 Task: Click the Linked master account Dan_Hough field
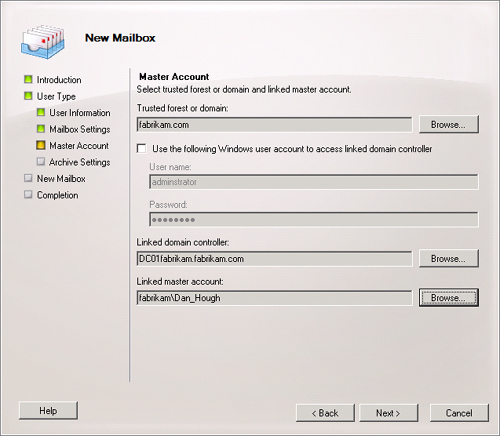click(x=274, y=298)
